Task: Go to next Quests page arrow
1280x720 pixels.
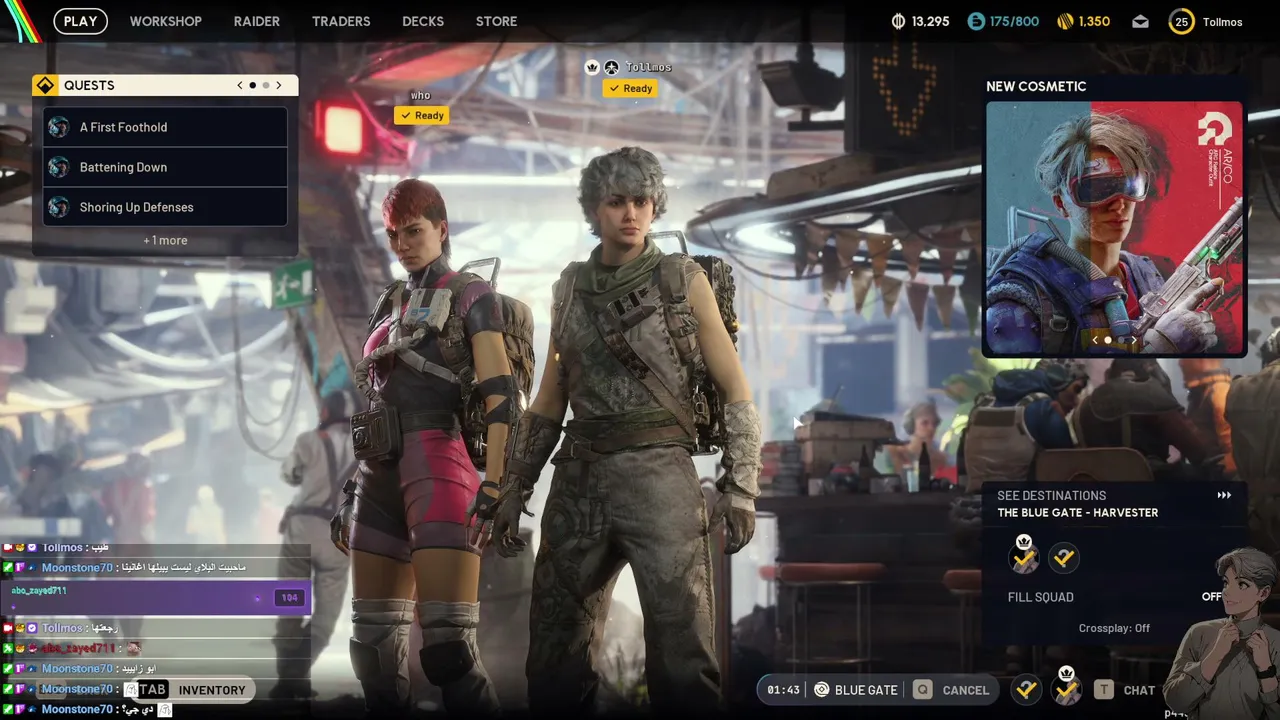Action: click(x=279, y=85)
